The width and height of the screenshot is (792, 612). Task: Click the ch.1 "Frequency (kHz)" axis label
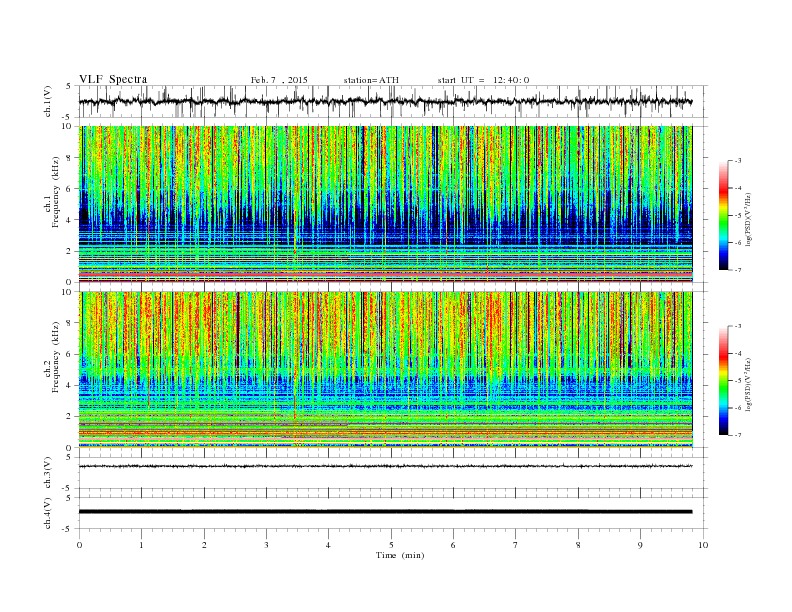click(x=56, y=192)
